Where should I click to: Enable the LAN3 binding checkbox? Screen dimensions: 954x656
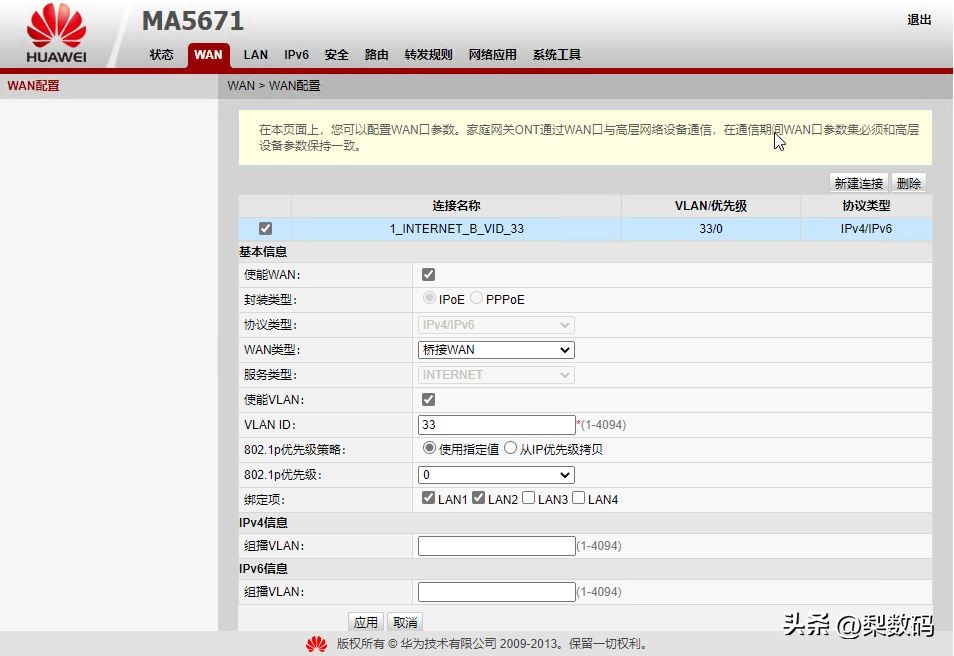point(528,497)
